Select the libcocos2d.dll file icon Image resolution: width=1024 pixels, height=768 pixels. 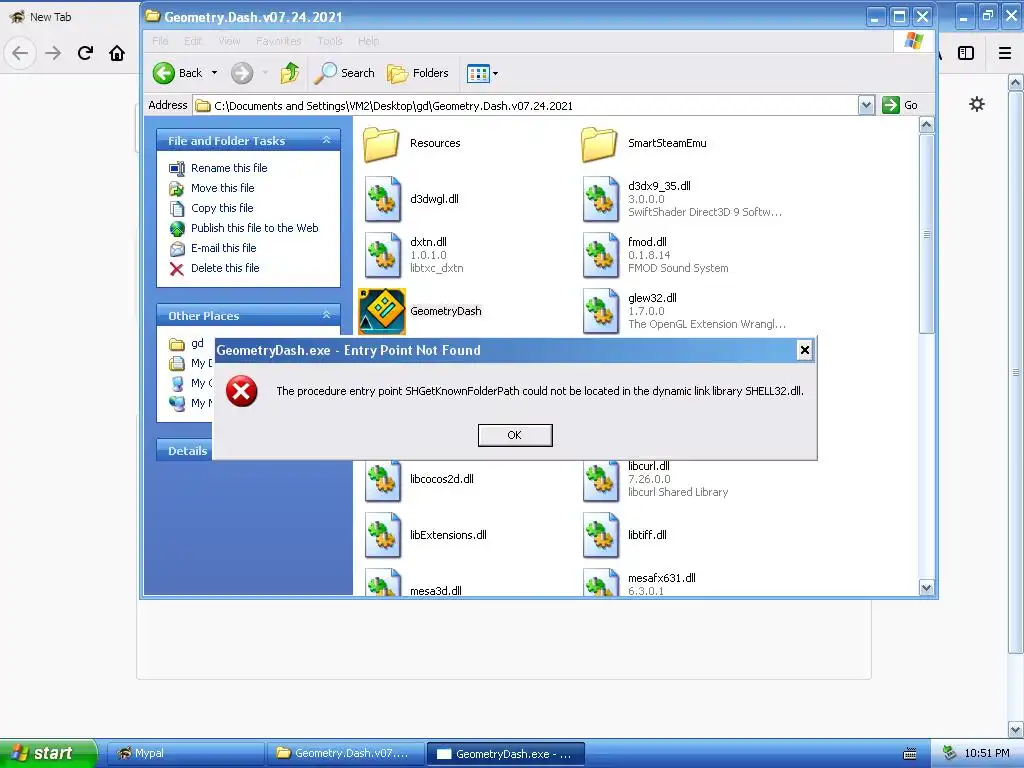pyautogui.click(x=383, y=481)
